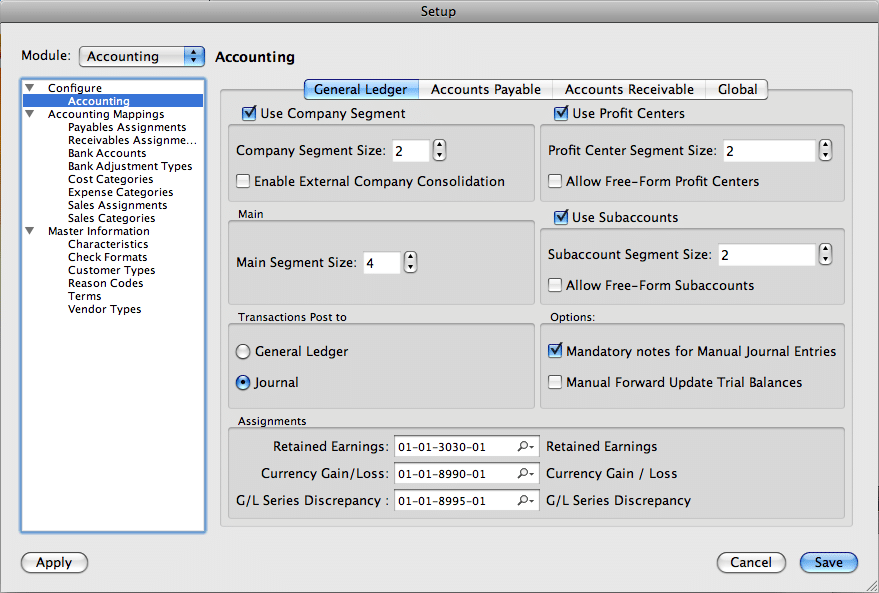Open Vendor Types in sidebar
879x593 pixels.
click(105, 309)
